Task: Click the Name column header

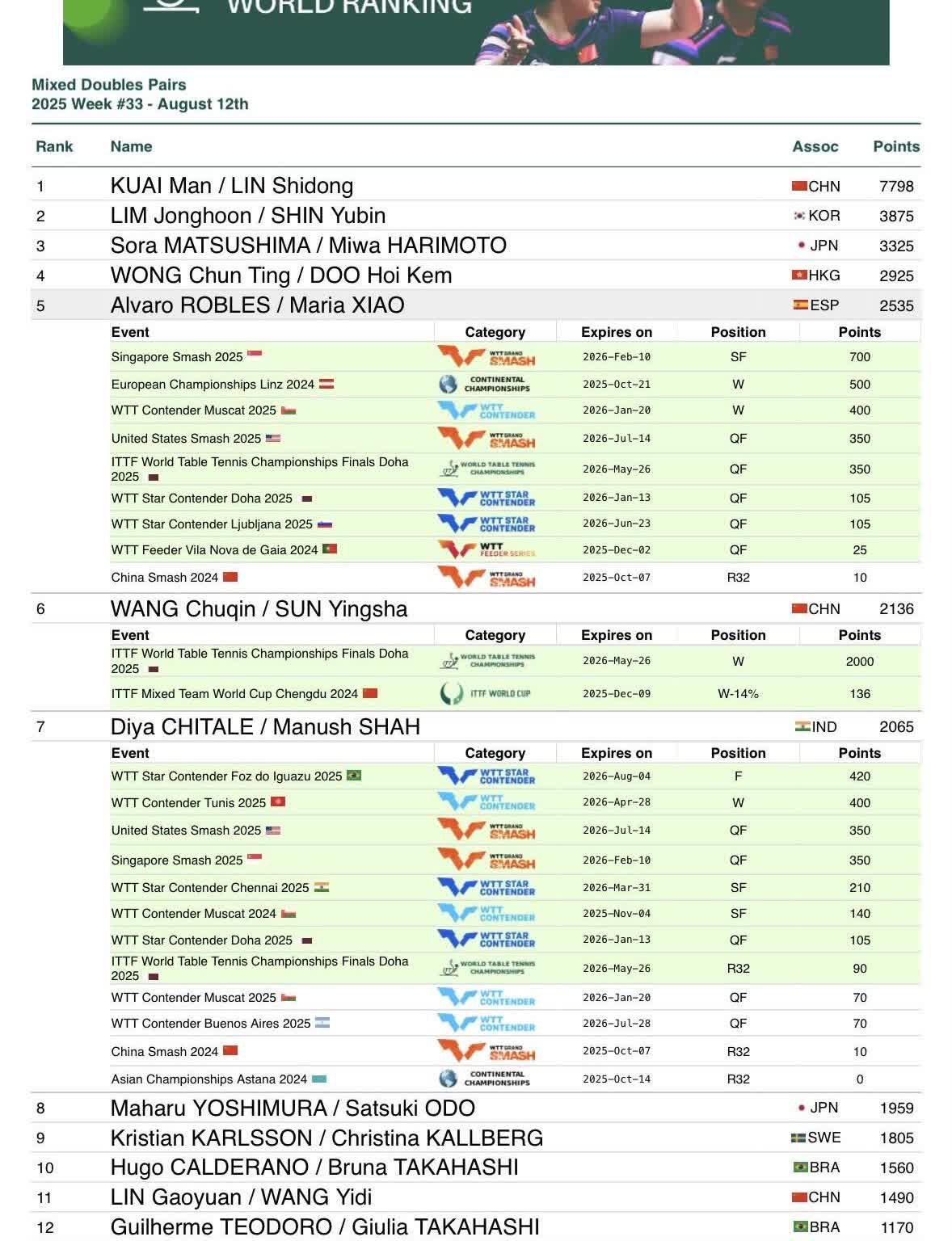Action: (131, 146)
